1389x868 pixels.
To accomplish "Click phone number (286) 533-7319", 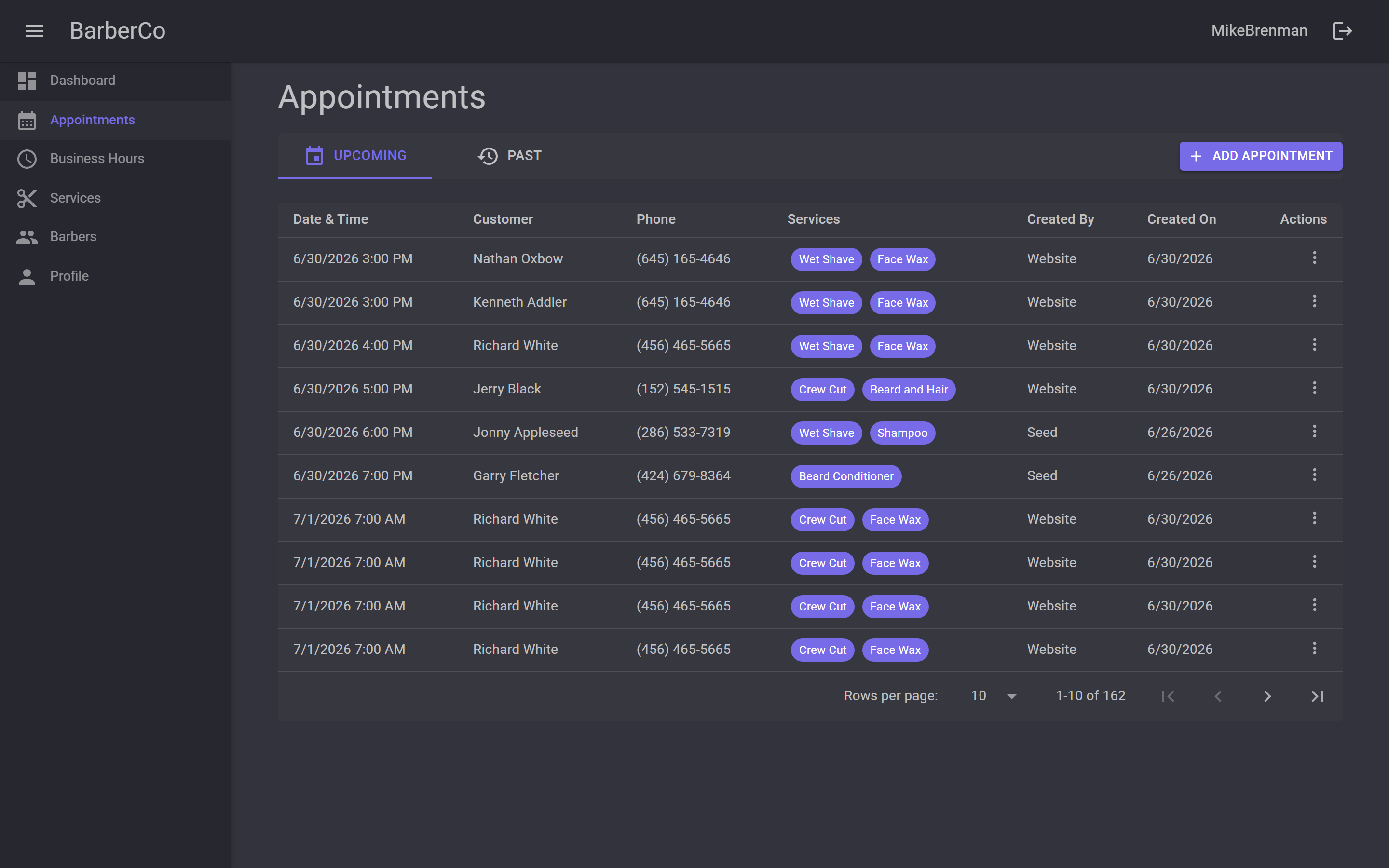I will tap(683, 432).
